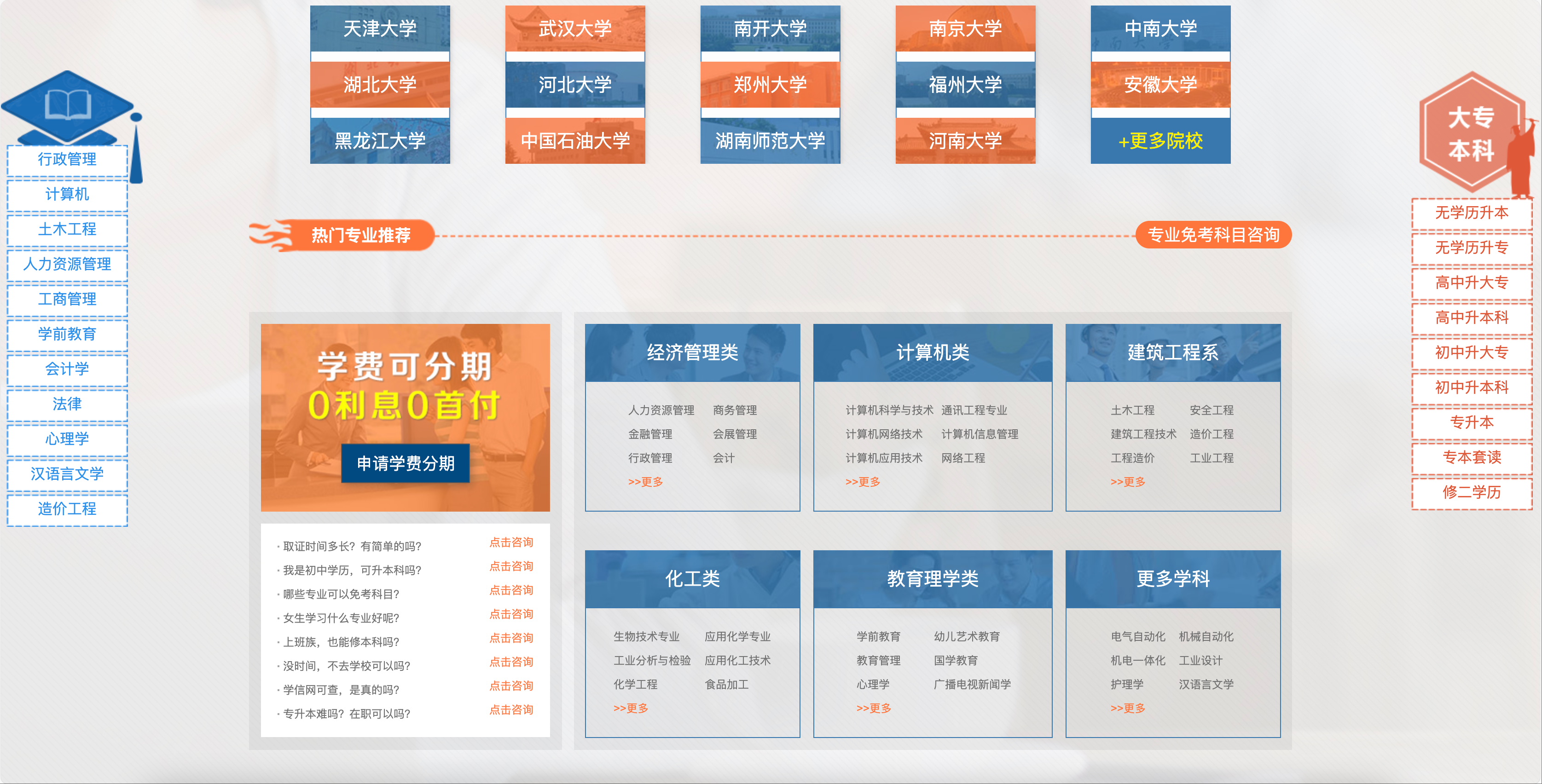Click 点击咨询 beside 哪些专业可以免考科目

click(x=511, y=590)
